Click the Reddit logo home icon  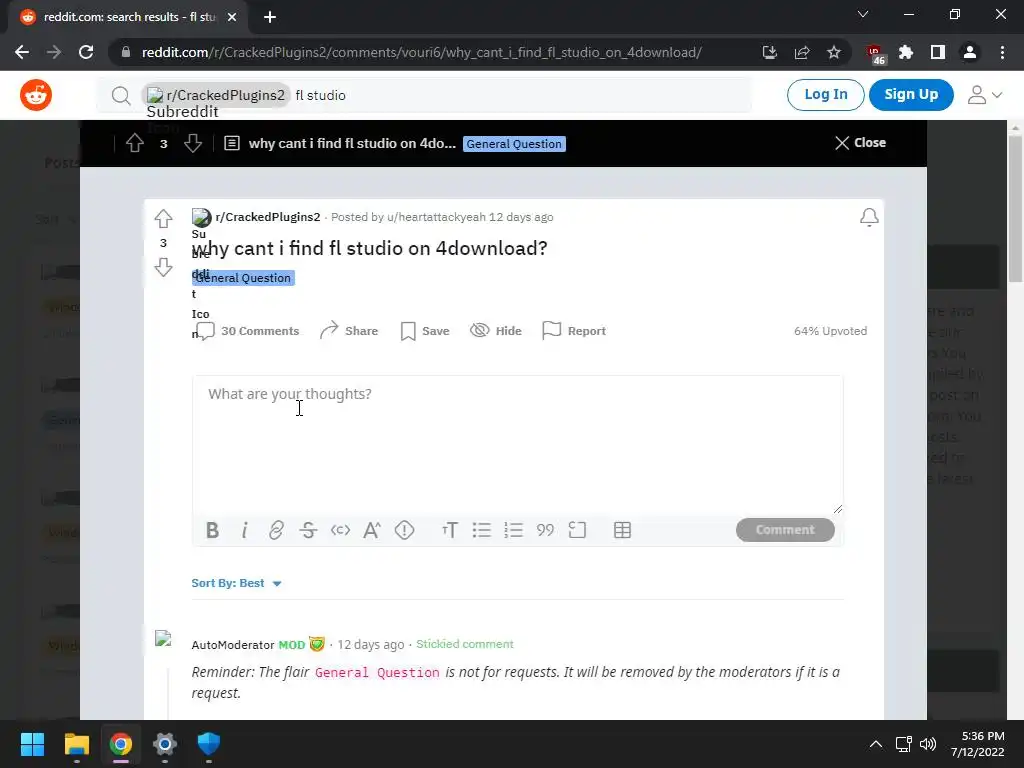[x=36, y=95]
